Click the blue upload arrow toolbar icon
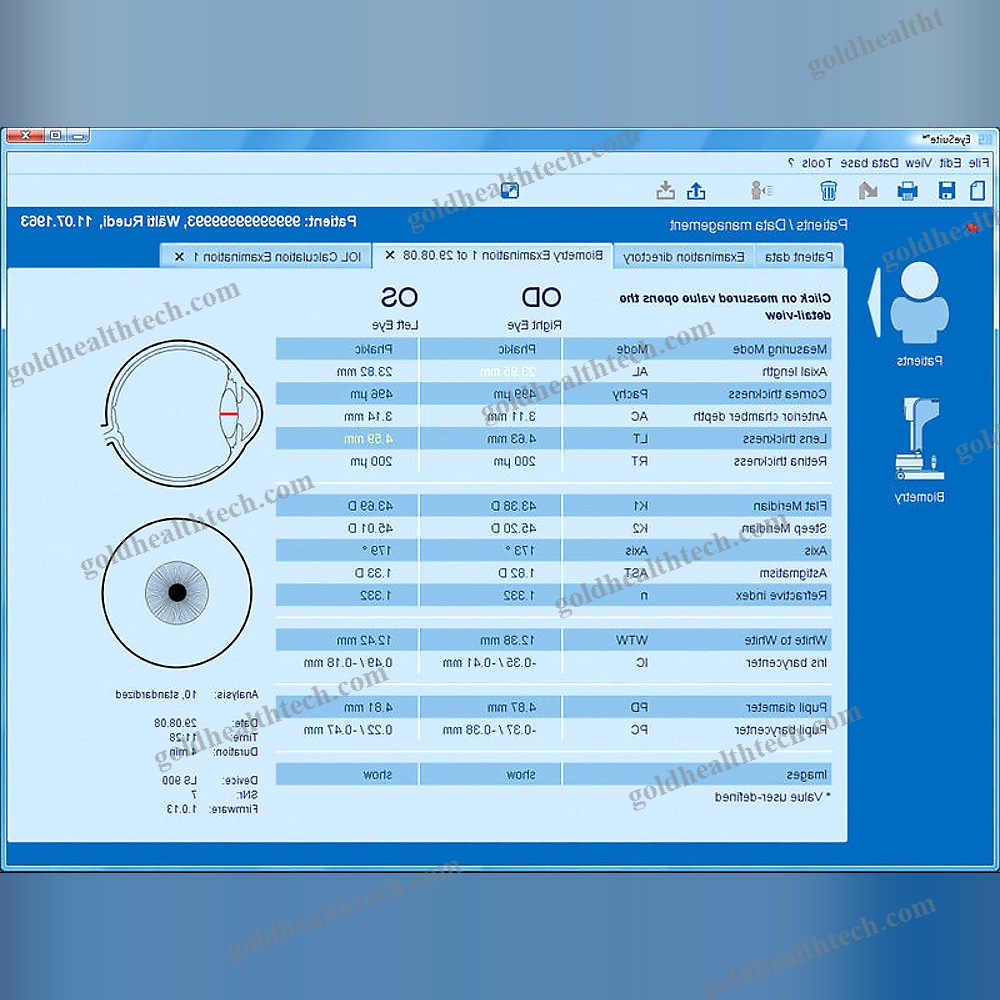 696,190
